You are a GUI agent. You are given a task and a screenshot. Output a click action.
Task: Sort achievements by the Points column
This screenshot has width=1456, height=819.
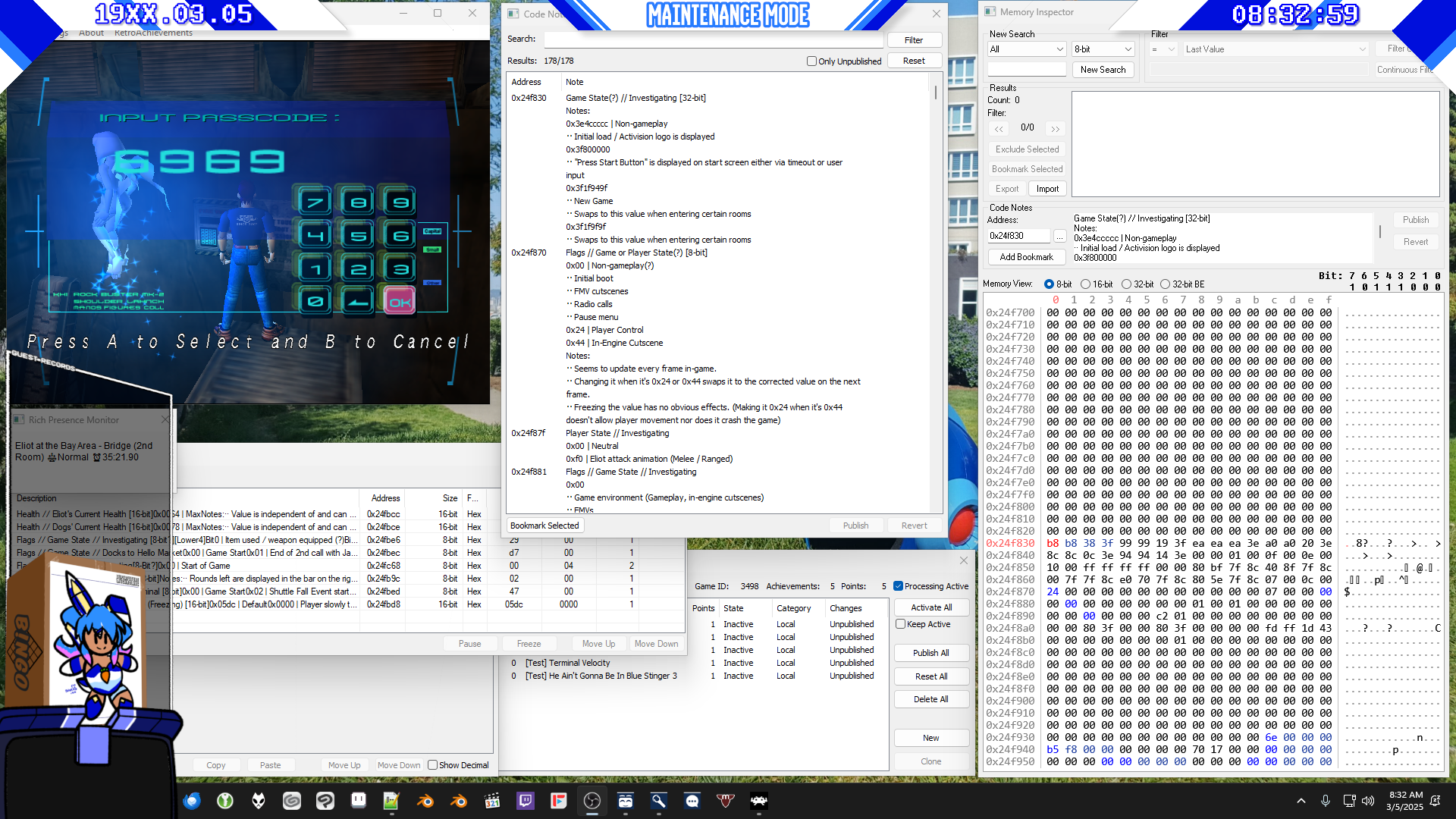tap(703, 608)
